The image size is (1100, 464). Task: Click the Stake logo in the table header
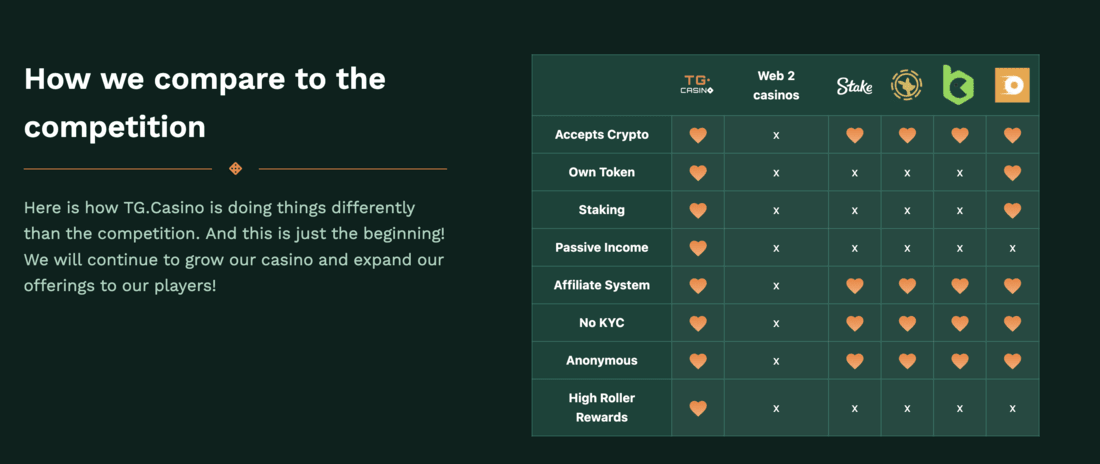(854, 86)
